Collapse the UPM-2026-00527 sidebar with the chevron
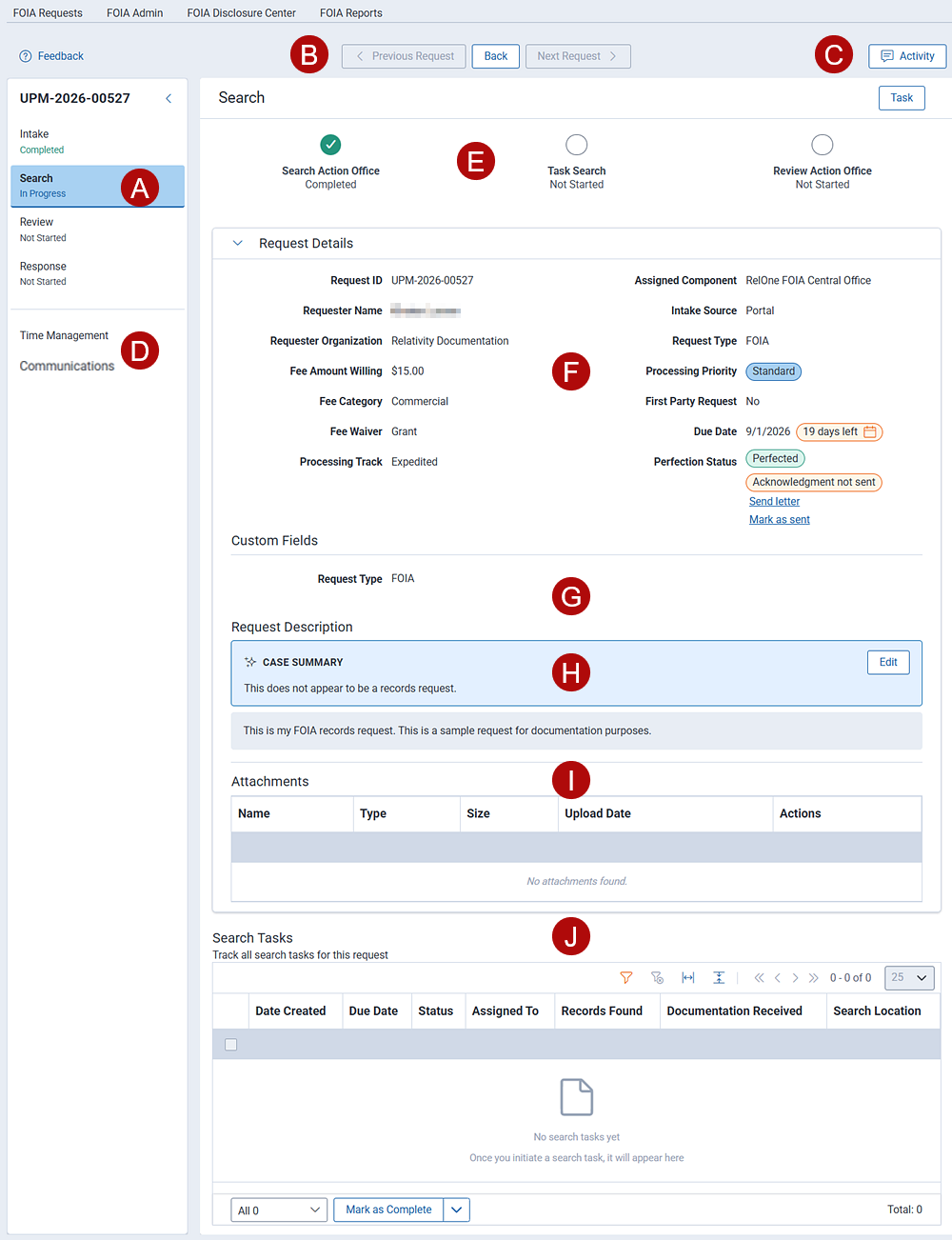Screen dimensions: 952x1240 click(169, 98)
